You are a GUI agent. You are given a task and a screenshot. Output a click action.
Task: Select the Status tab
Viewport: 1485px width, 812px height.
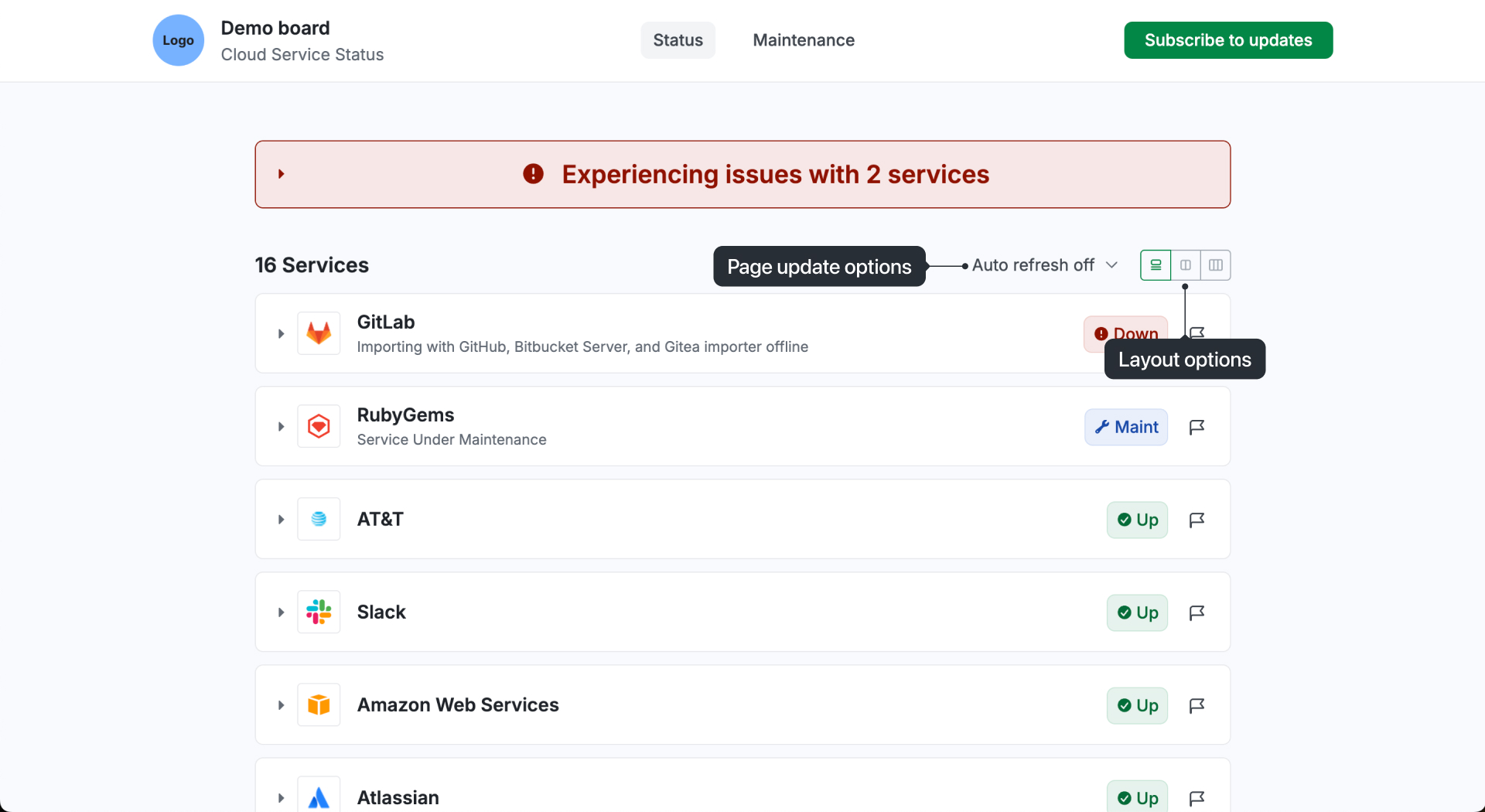[678, 40]
